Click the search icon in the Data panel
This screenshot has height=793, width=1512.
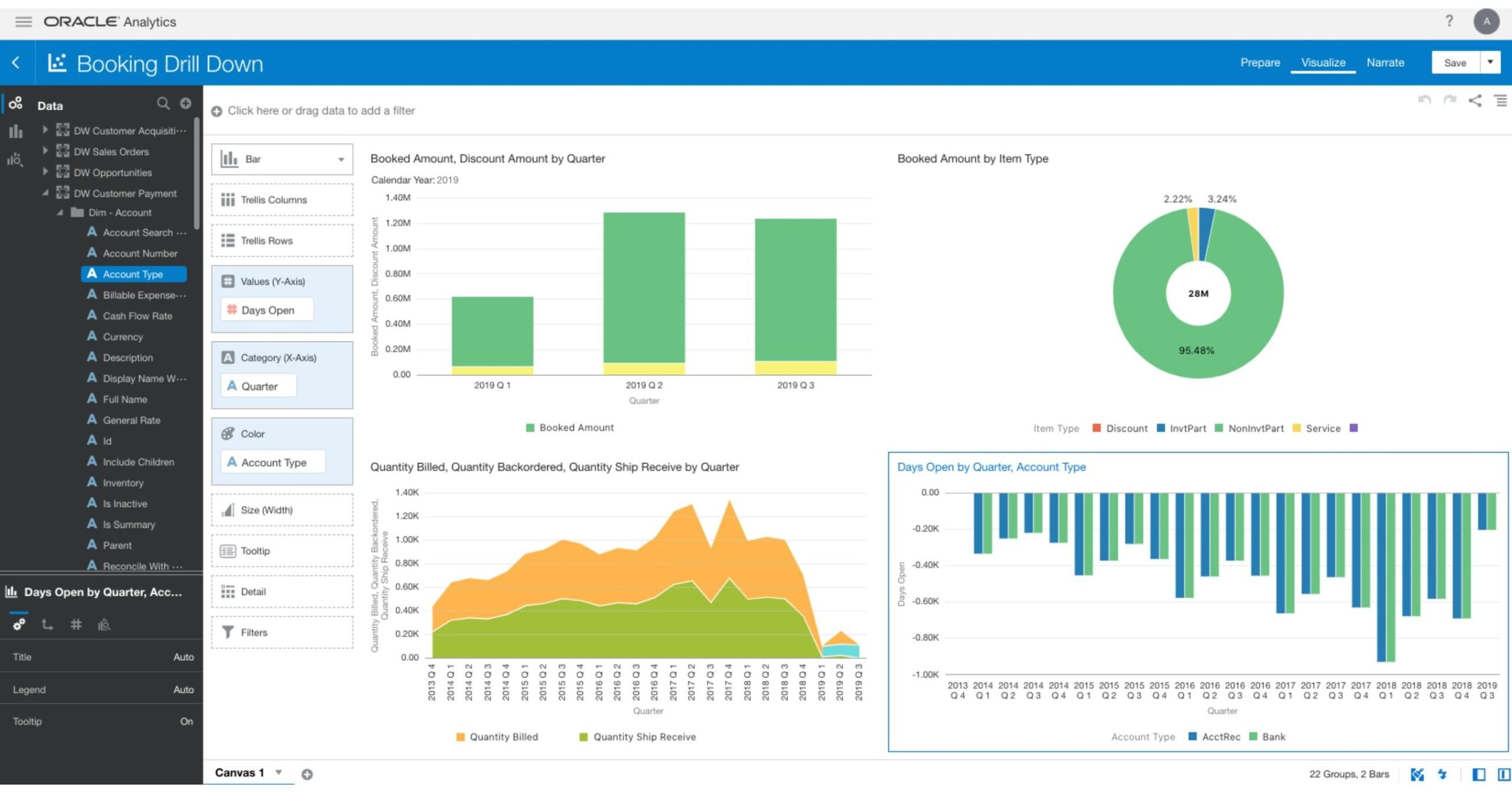pos(163,103)
